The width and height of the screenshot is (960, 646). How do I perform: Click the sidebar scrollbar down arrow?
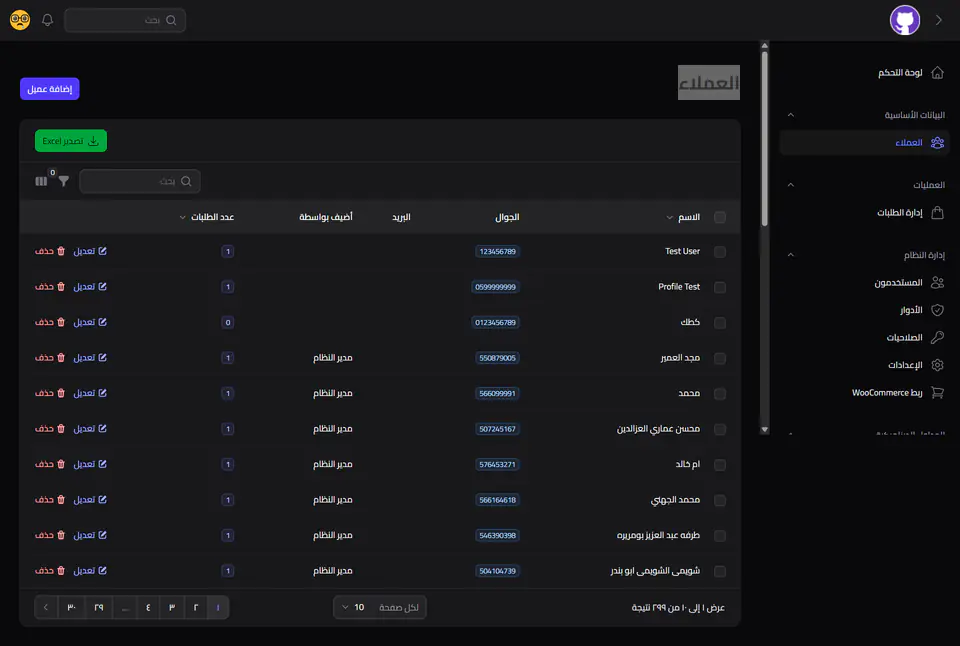coord(764,430)
